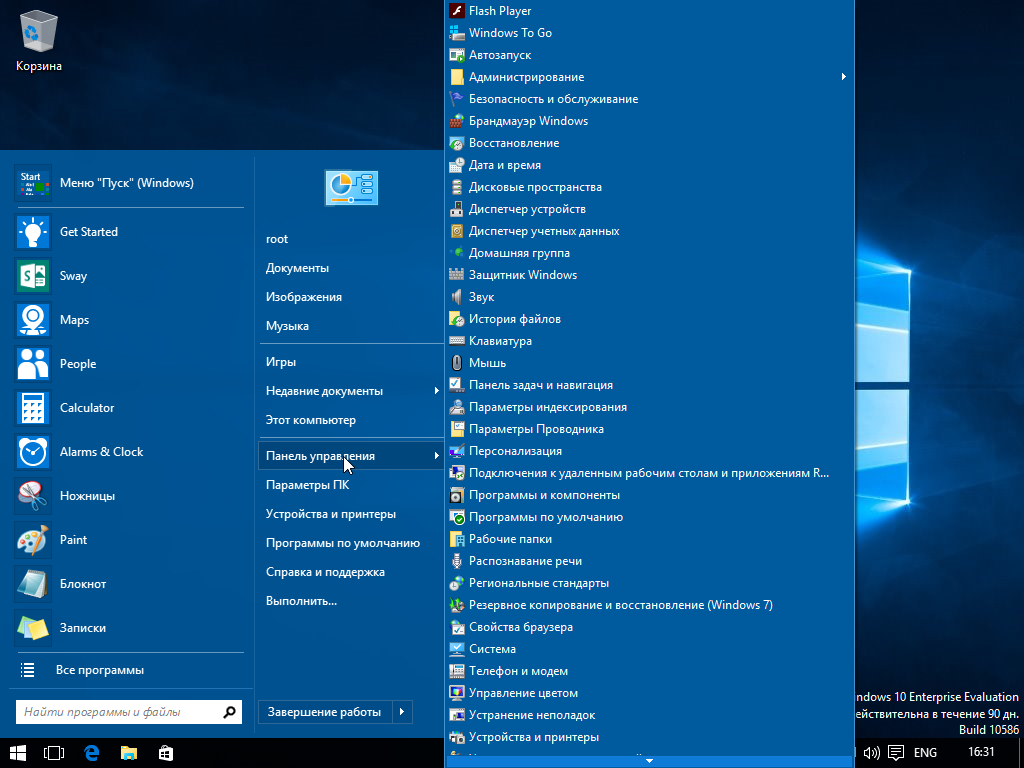Viewport: 1024px width, 768px height.
Task: Open the action center notification icon
Action: point(896,753)
